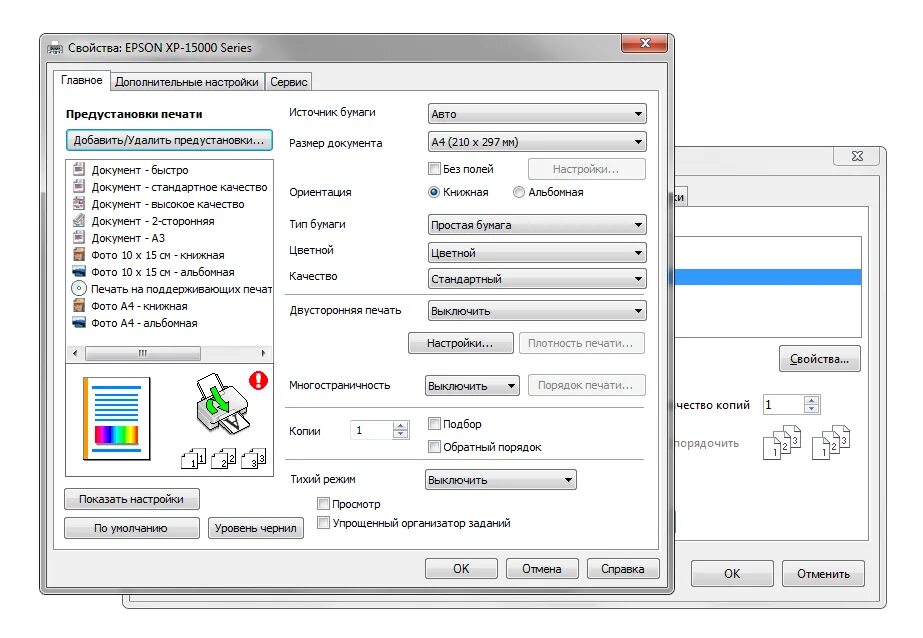Click the 'Копии' copies input field

371,430
